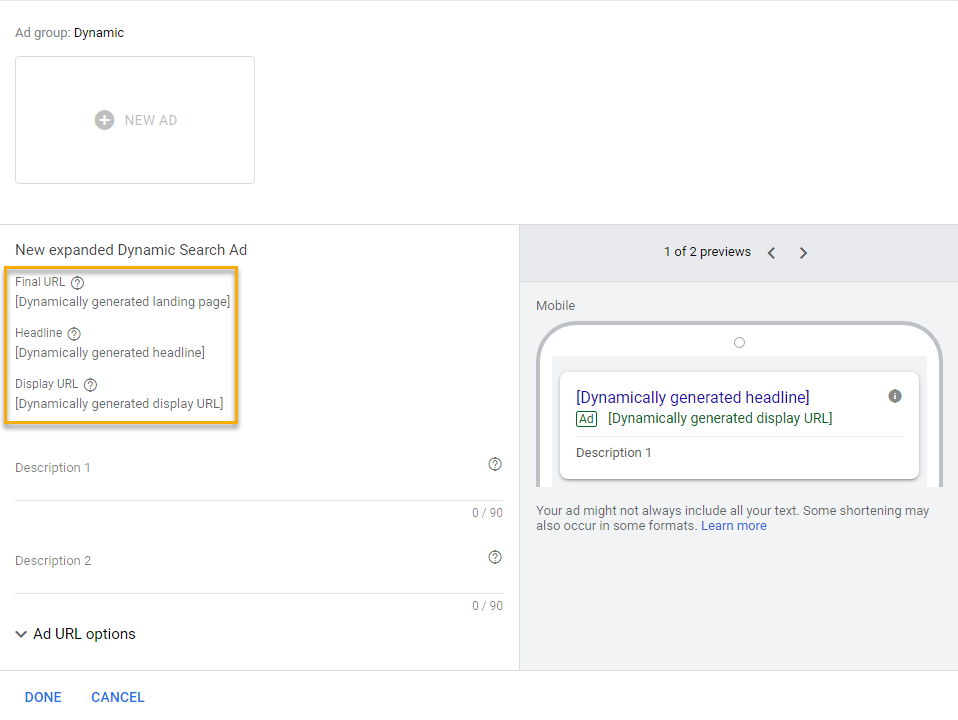
Task: Click the green Ad badge in the preview
Action: click(586, 419)
